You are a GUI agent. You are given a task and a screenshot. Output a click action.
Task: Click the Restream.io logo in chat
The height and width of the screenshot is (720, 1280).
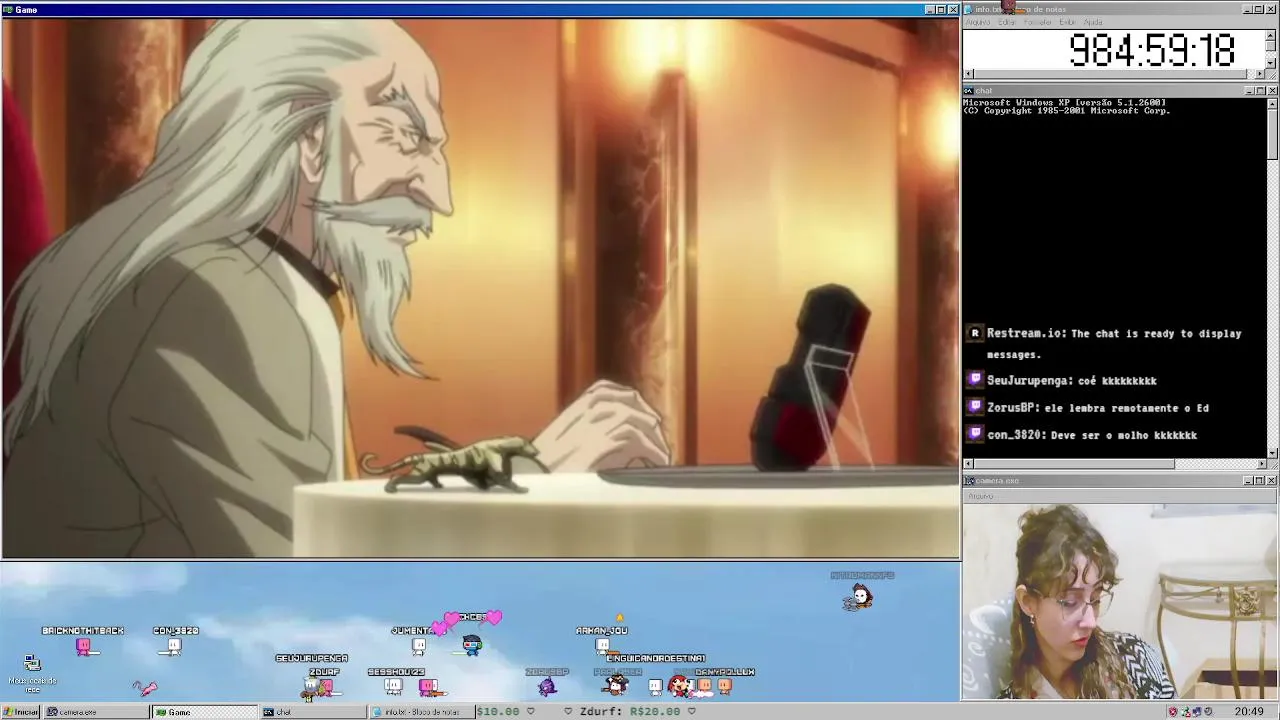coord(975,334)
